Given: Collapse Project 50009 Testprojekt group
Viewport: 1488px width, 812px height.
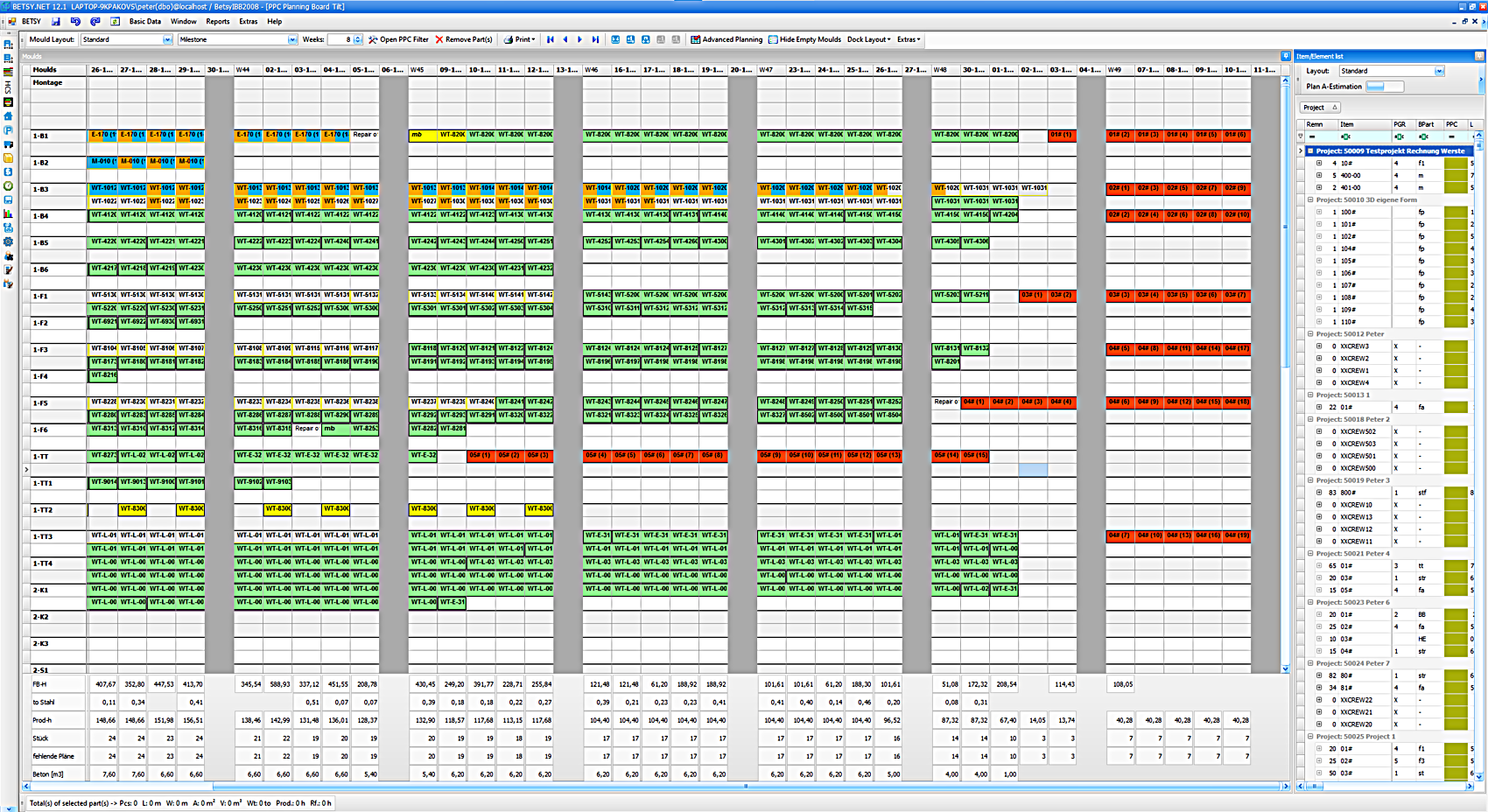Looking at the screenshot, I should pyautogui.click(x=1310, y=150).
